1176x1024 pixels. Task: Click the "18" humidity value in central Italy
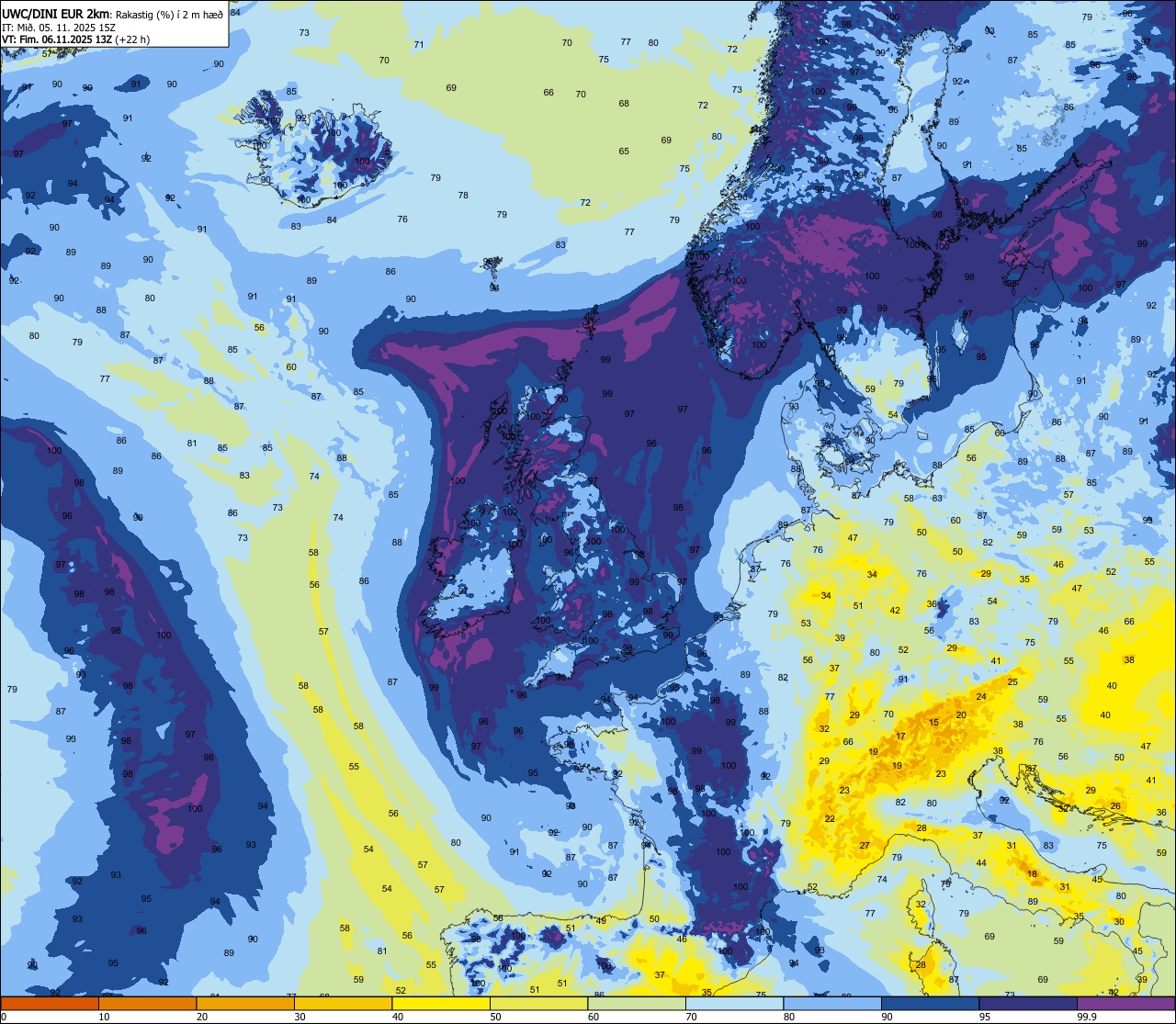click(1033, 873)
